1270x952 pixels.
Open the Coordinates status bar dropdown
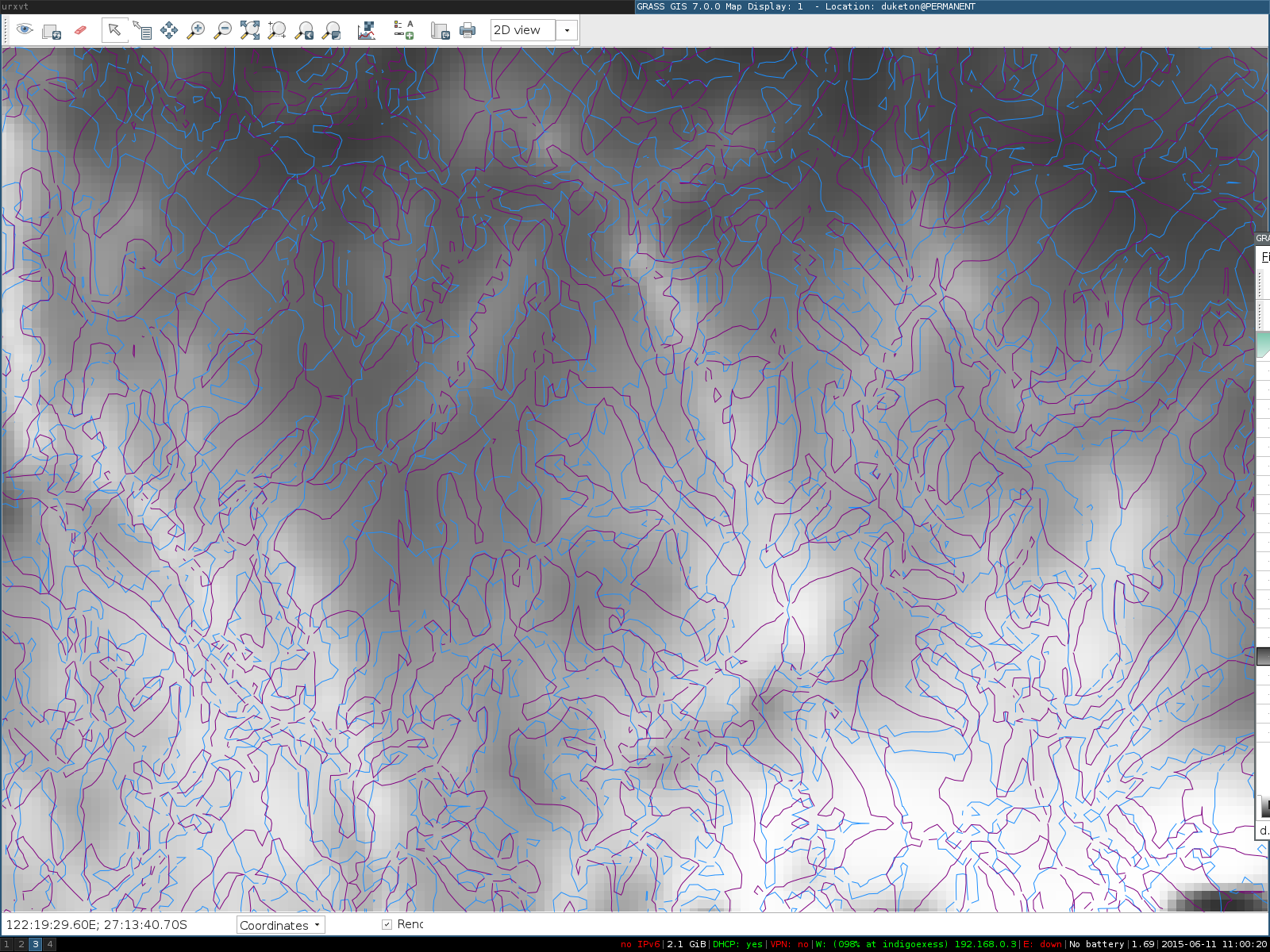(281, 925)
